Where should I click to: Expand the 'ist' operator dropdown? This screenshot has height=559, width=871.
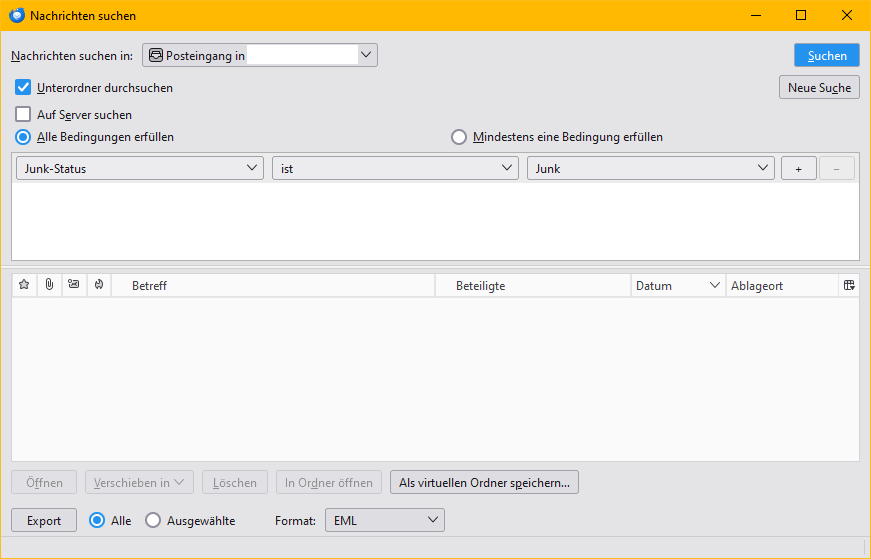tap(395, 168)
